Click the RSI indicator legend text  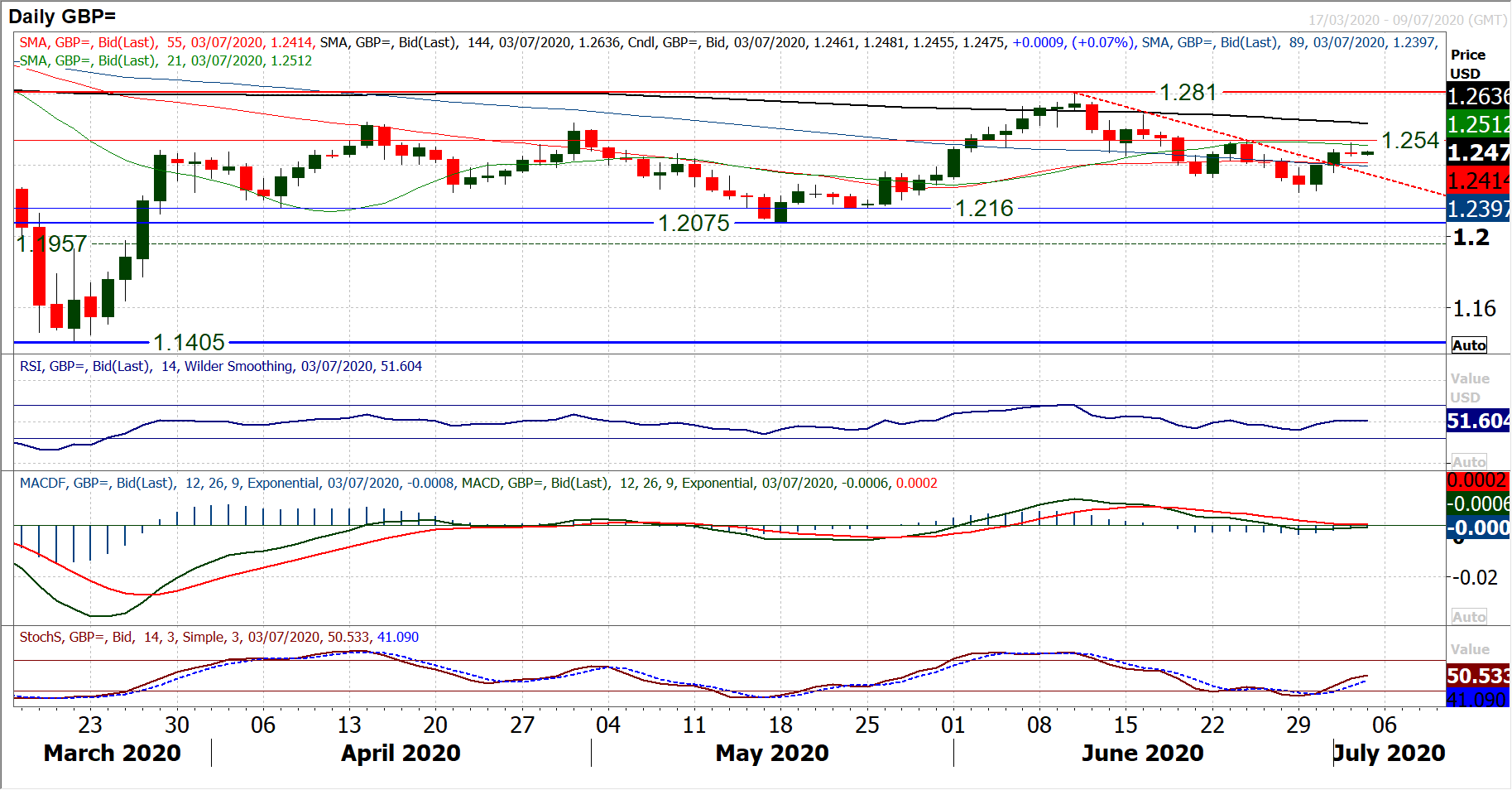click(x=221, y=366)
